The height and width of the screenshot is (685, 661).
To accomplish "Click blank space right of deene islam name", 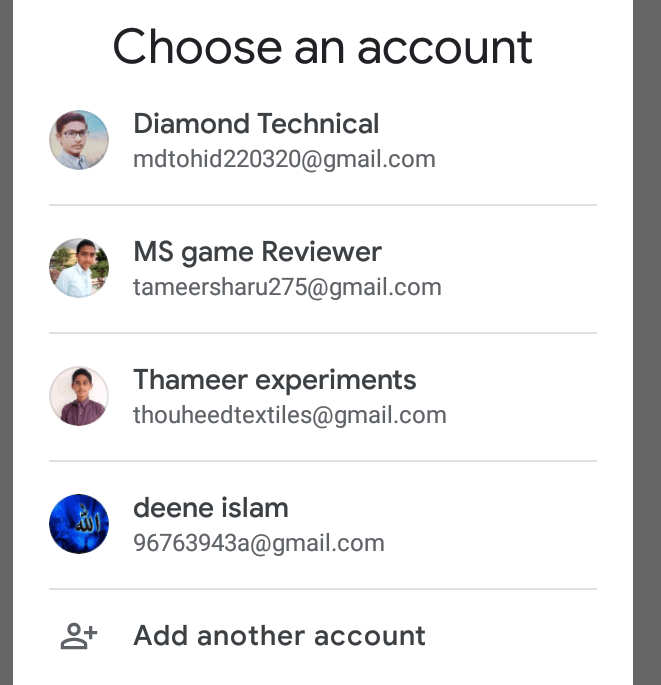I will tap(450, 508).
